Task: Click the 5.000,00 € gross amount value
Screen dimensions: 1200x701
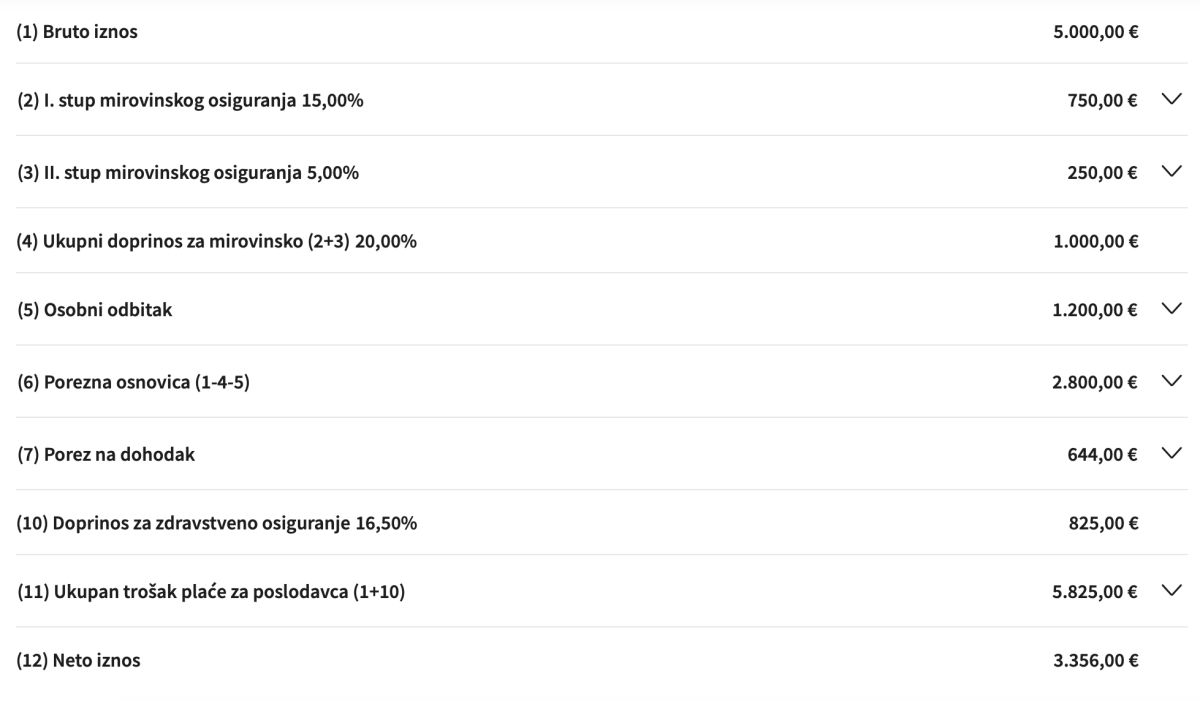Action: 1095,32
